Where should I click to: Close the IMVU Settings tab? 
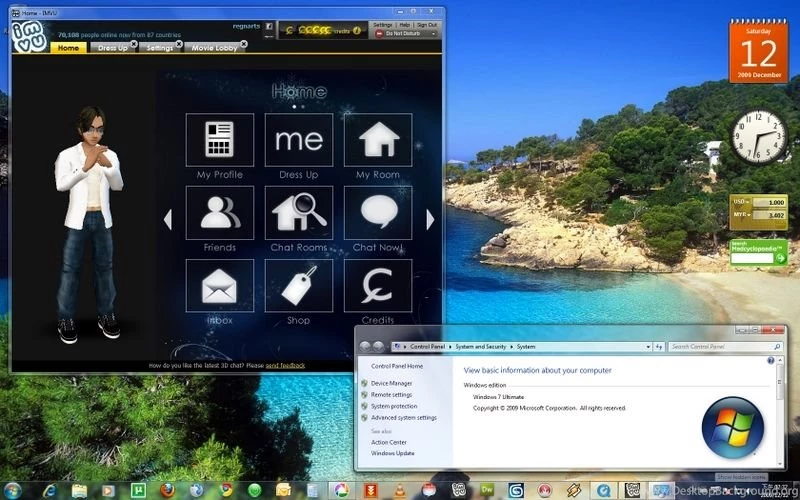point(179,44)
